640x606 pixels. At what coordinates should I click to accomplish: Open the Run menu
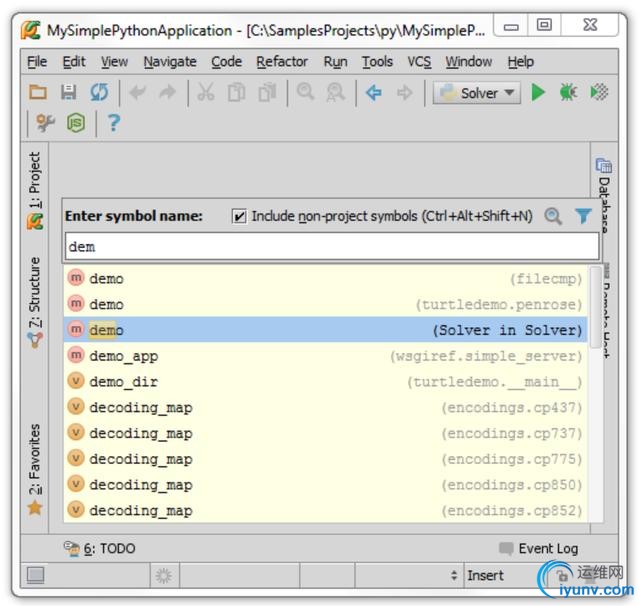click(x=336, y=62)
